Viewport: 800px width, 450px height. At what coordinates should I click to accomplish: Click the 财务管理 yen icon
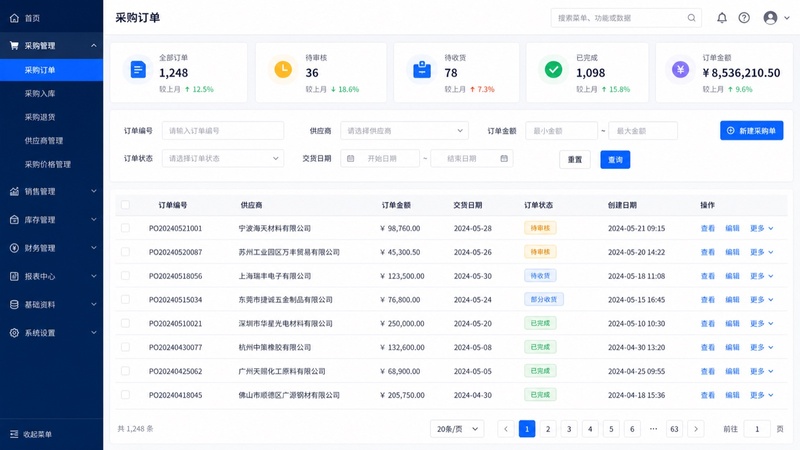coord(14,248)
